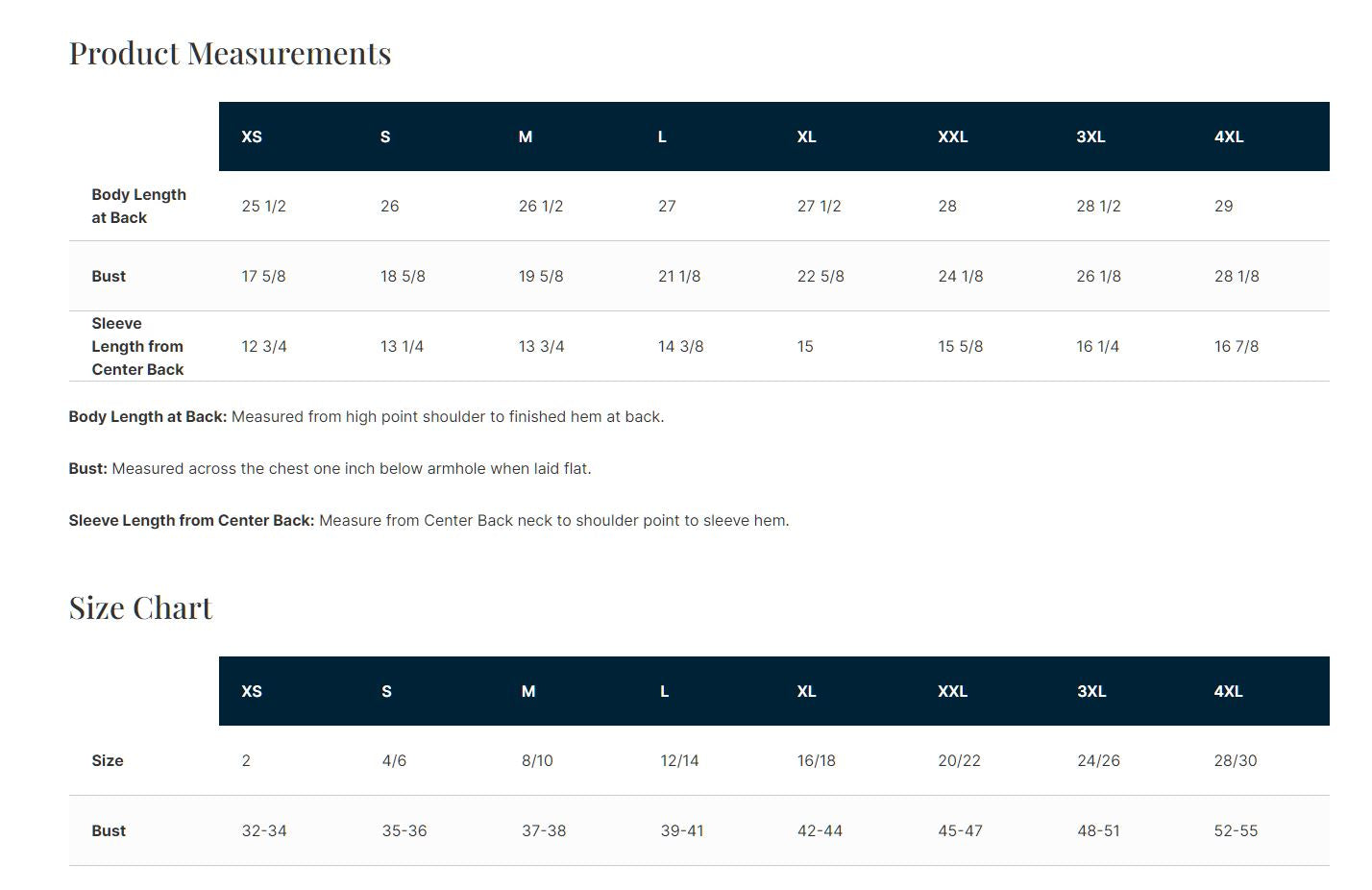Click the Body Length at Back row label

click(x=139, y=206)
